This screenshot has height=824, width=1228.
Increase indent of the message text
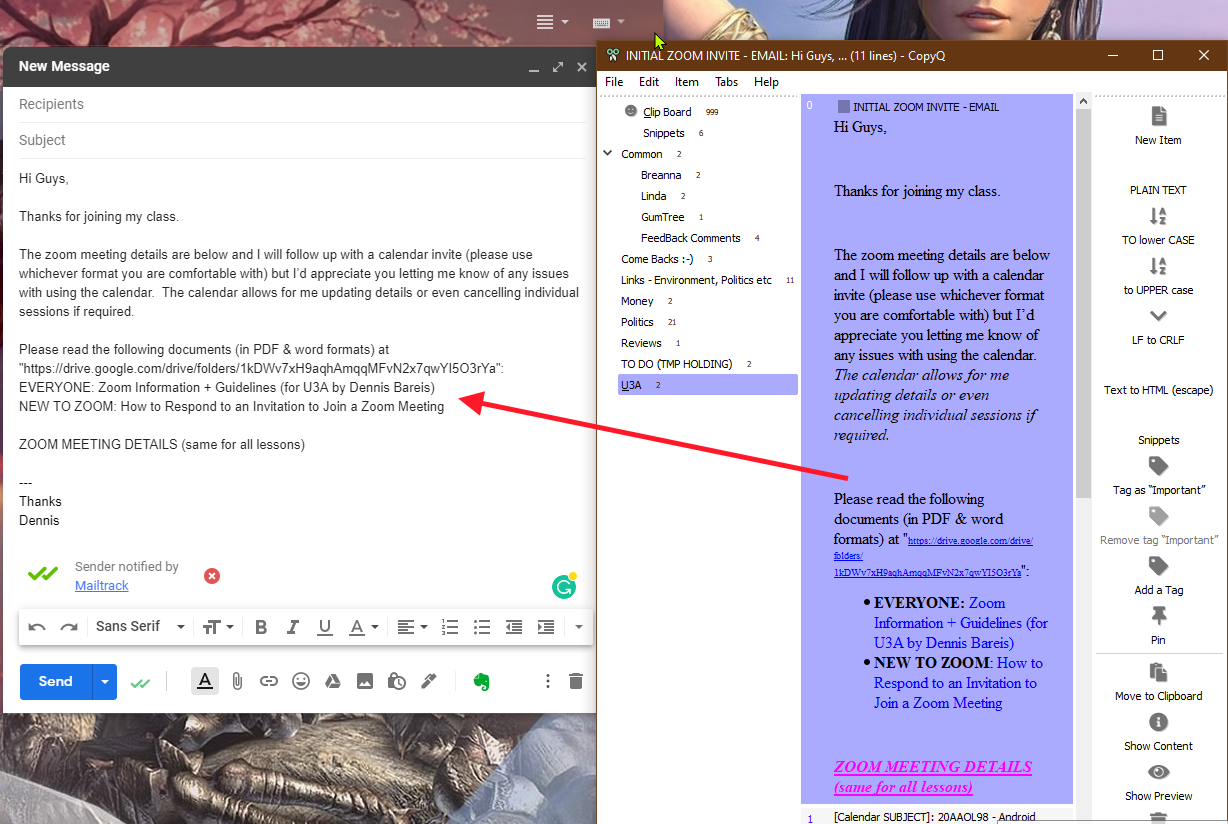tap(546, 627)
